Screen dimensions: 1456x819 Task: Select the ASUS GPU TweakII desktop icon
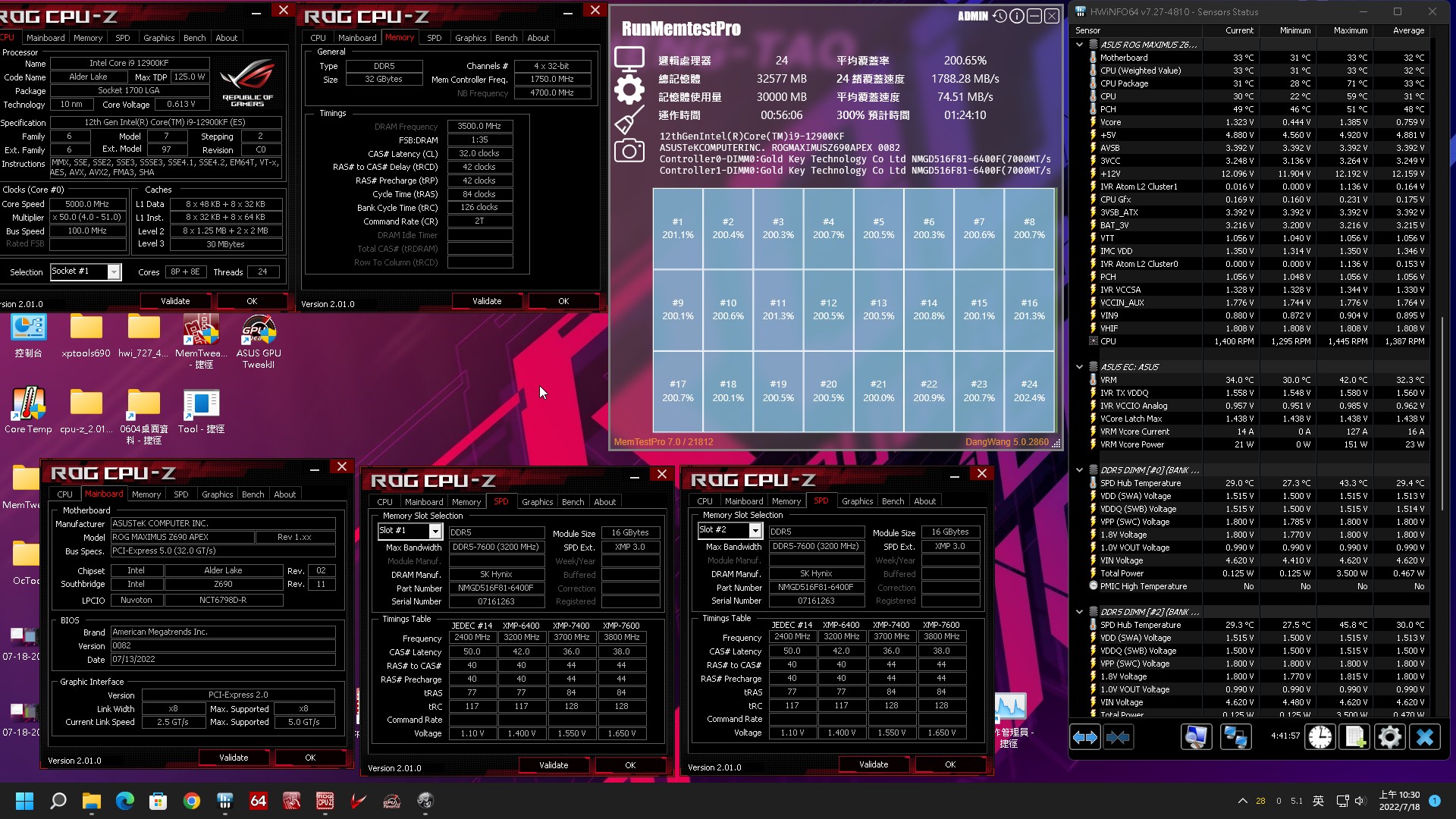259,341
